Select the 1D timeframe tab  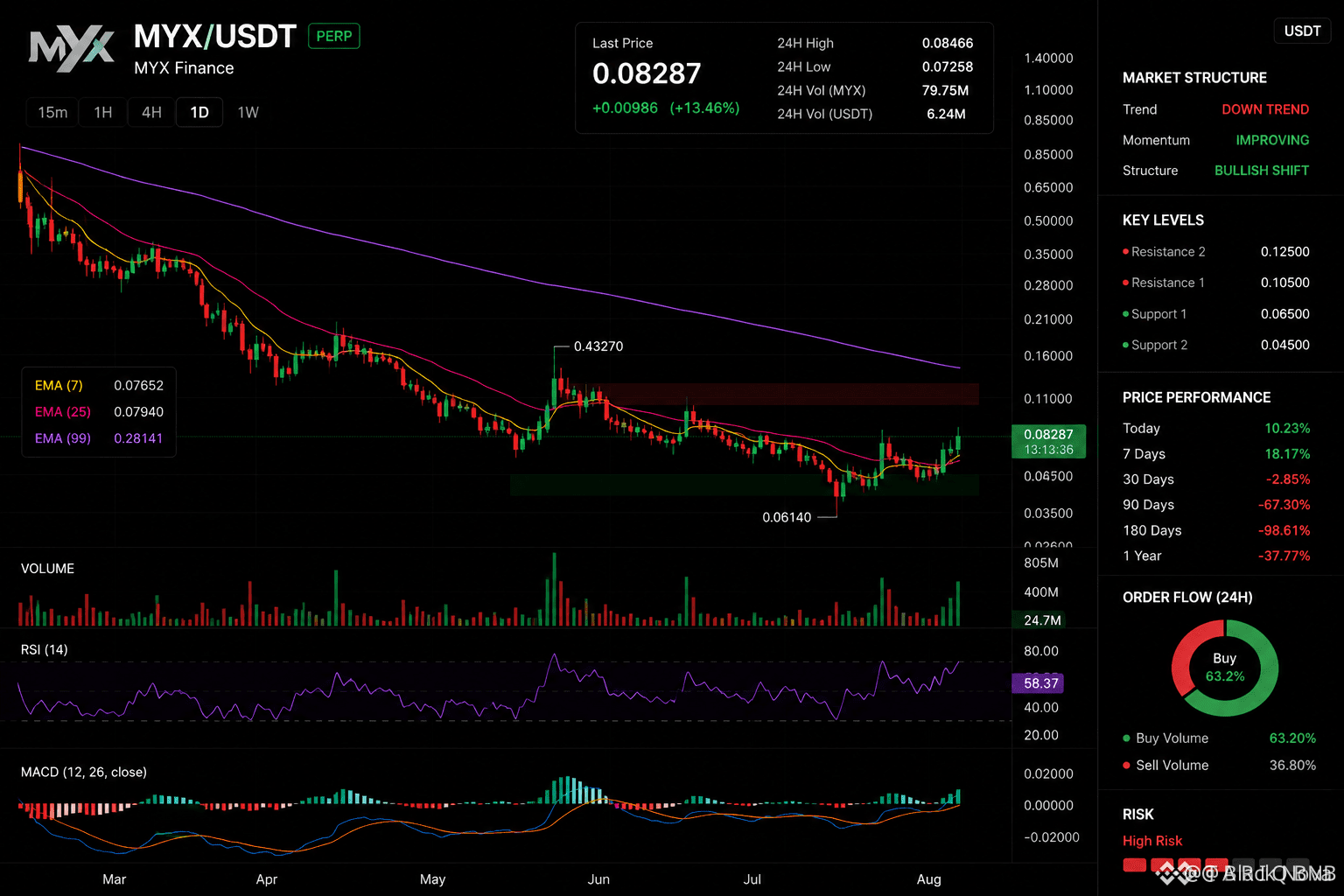(199, 112)
